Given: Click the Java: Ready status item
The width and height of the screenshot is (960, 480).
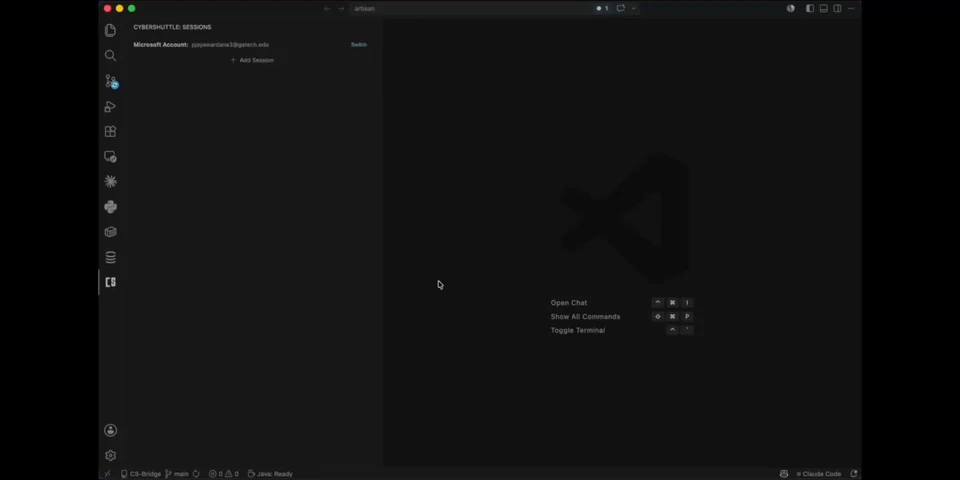Looking at the screenshot, I should click(x=270, y=474).
